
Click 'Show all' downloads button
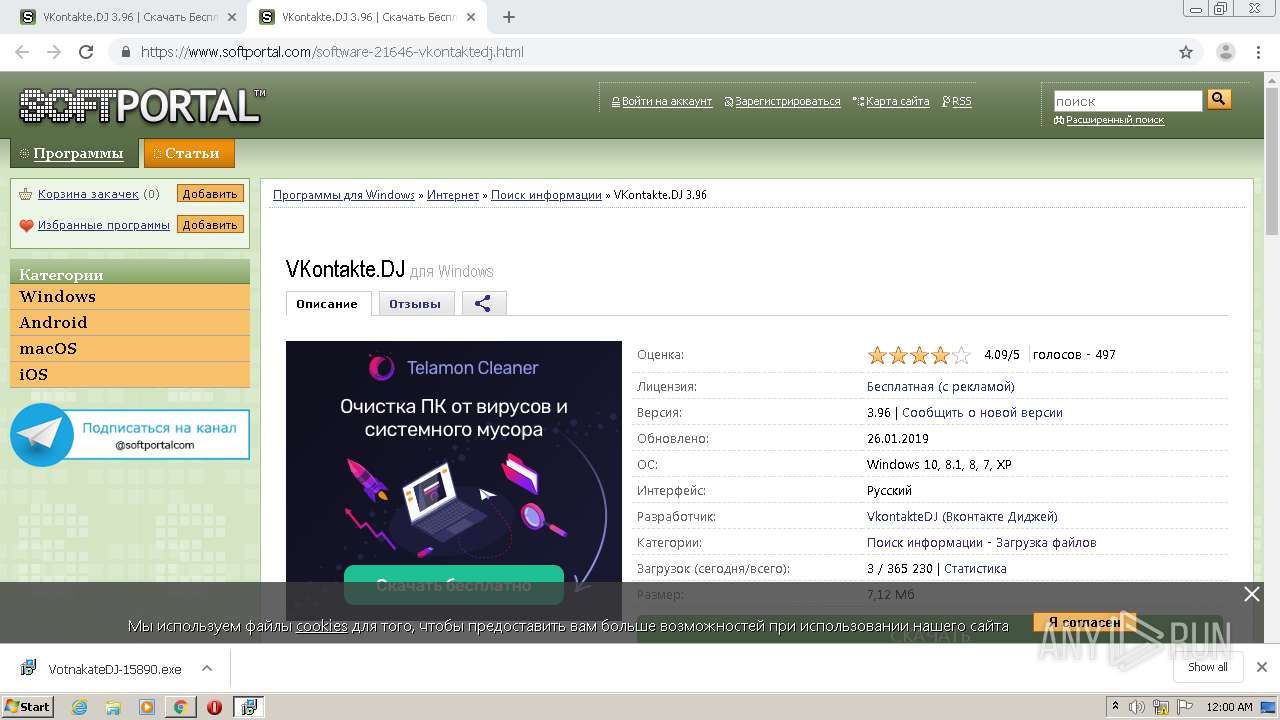point(1207,667)
